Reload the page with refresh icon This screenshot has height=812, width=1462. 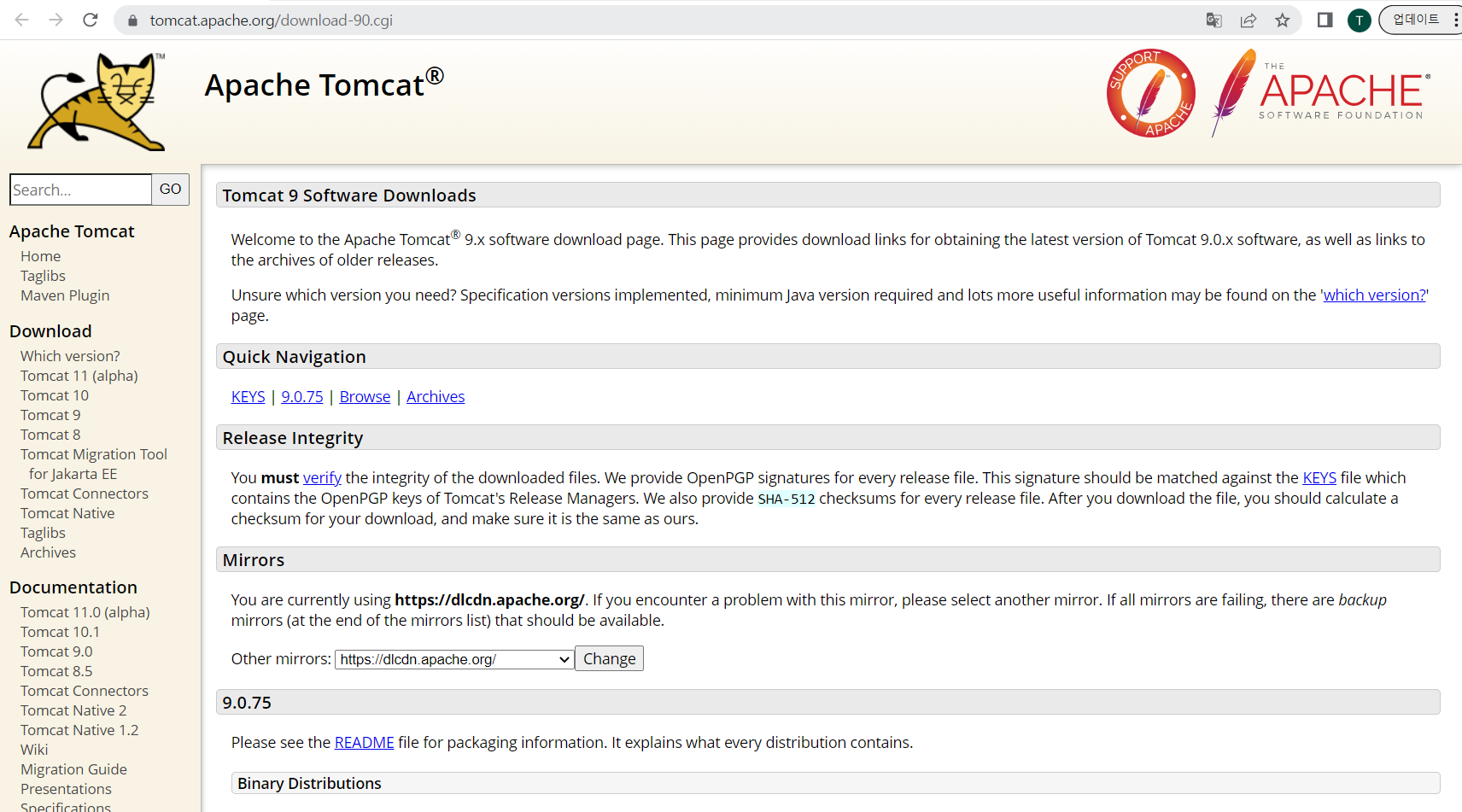tap(91, 20)
